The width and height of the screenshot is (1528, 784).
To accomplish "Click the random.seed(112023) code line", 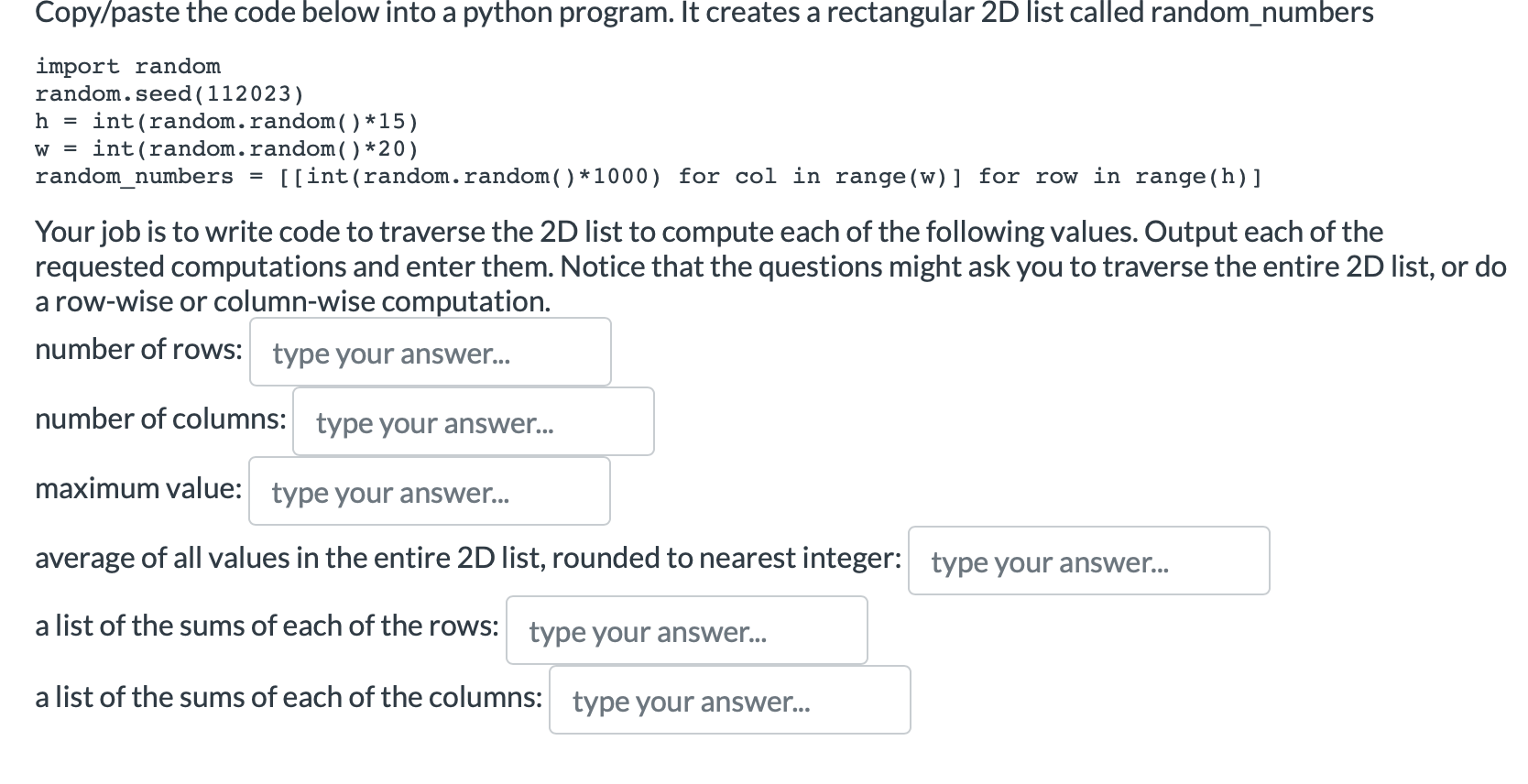I will [169, 93].
